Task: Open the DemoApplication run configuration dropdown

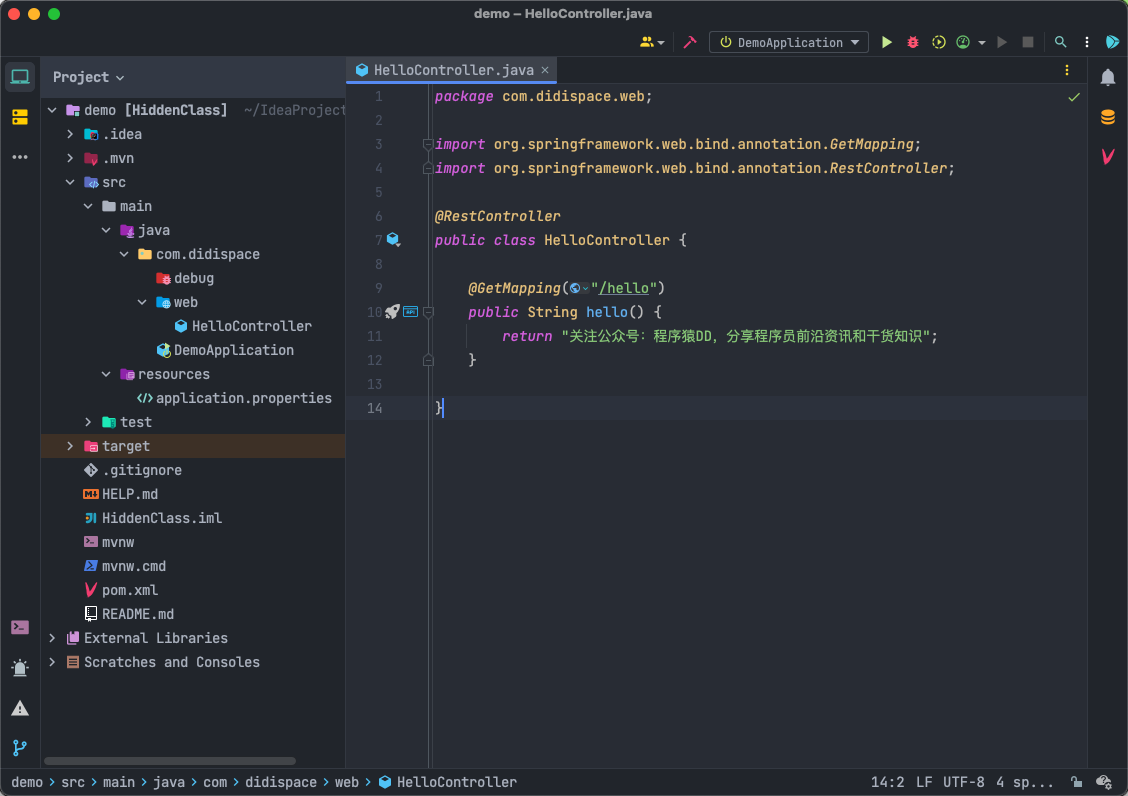Action: pyautogui.click(x=789, y=42)
